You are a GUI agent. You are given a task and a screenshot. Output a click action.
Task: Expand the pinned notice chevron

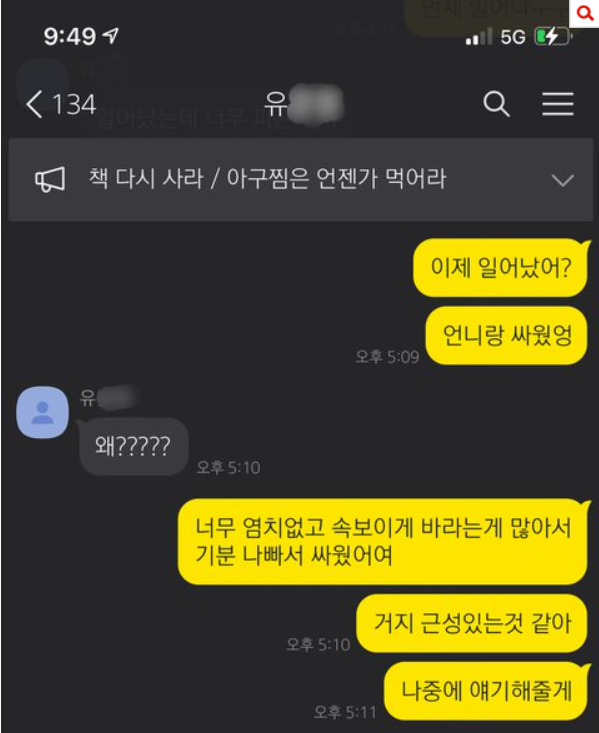pos(563,180)
